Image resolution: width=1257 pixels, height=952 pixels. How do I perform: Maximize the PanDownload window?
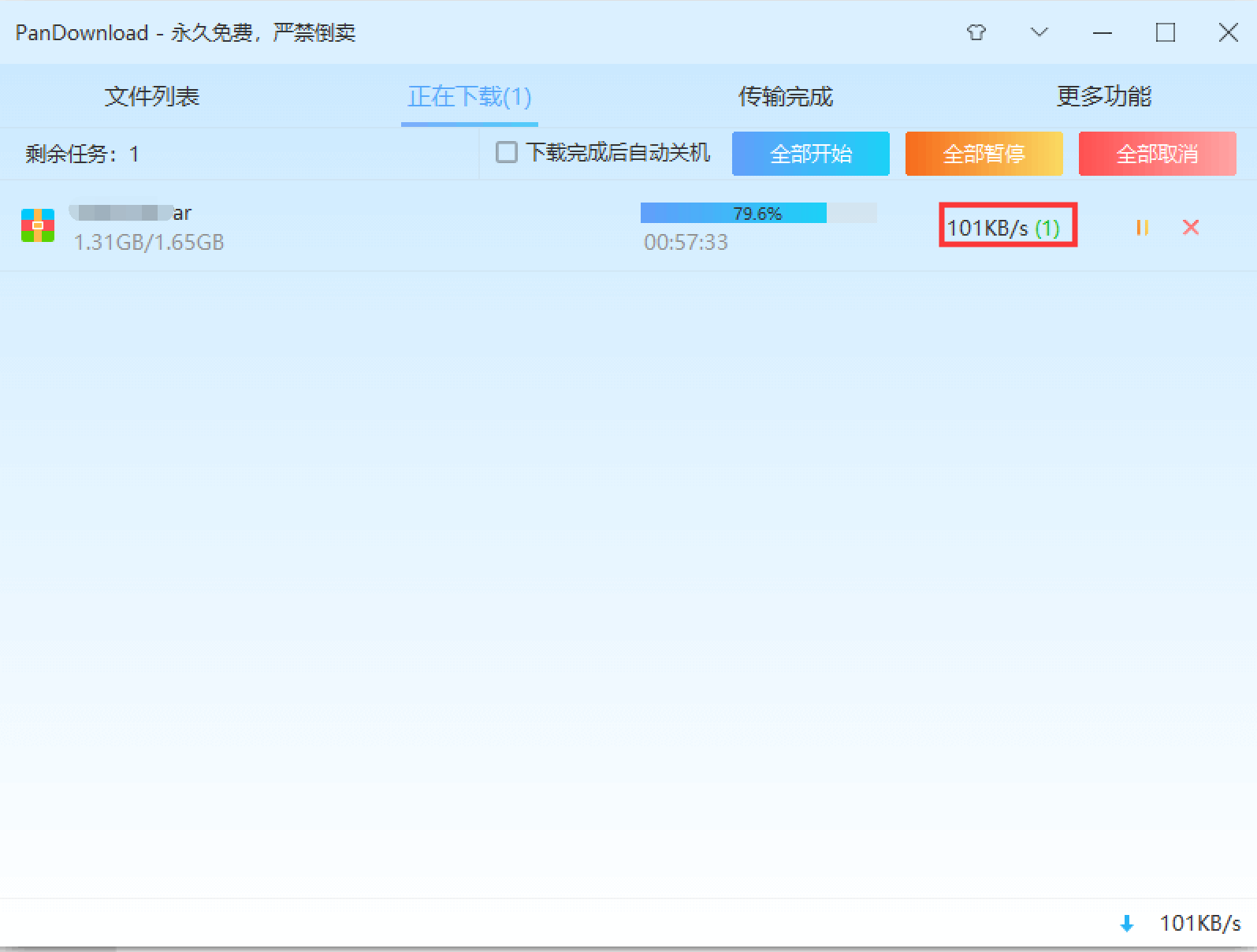coord(1166,32)
